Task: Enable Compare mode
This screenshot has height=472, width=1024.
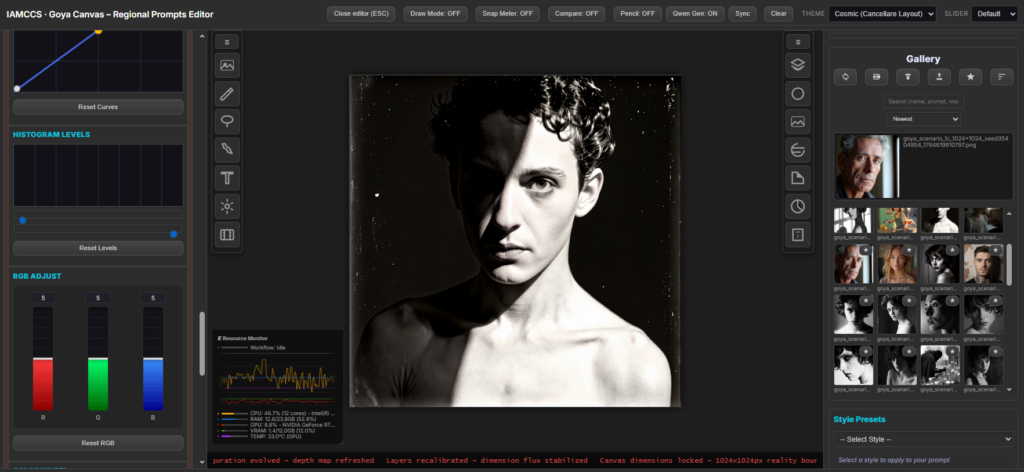Action: pos(577,14)
